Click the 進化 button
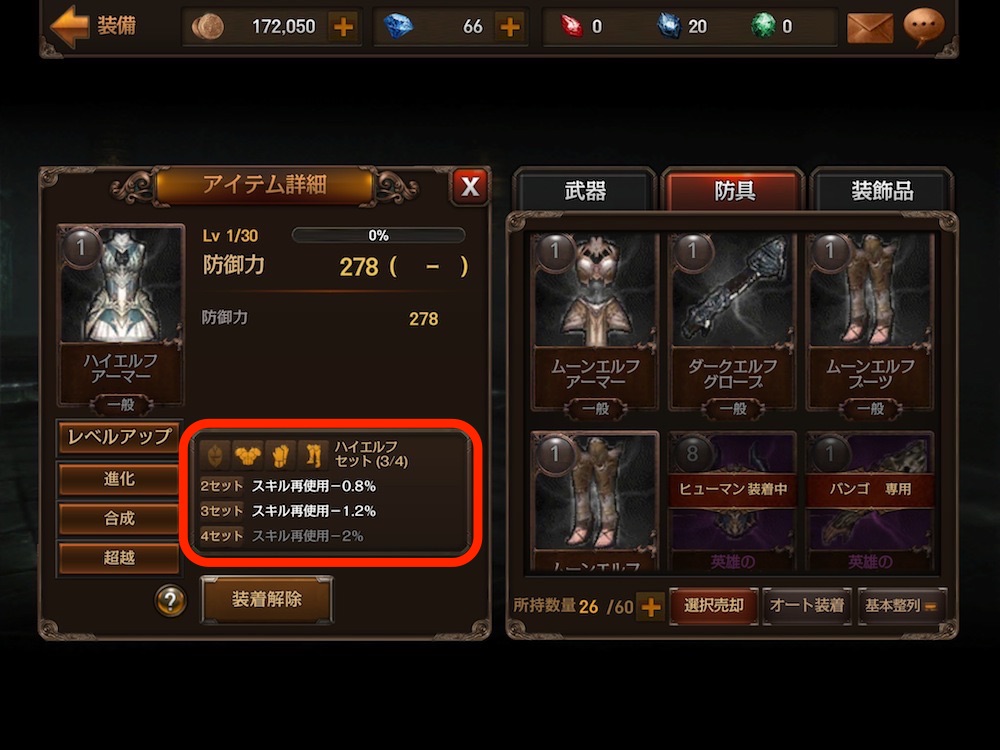 click(x=119, y=479)
